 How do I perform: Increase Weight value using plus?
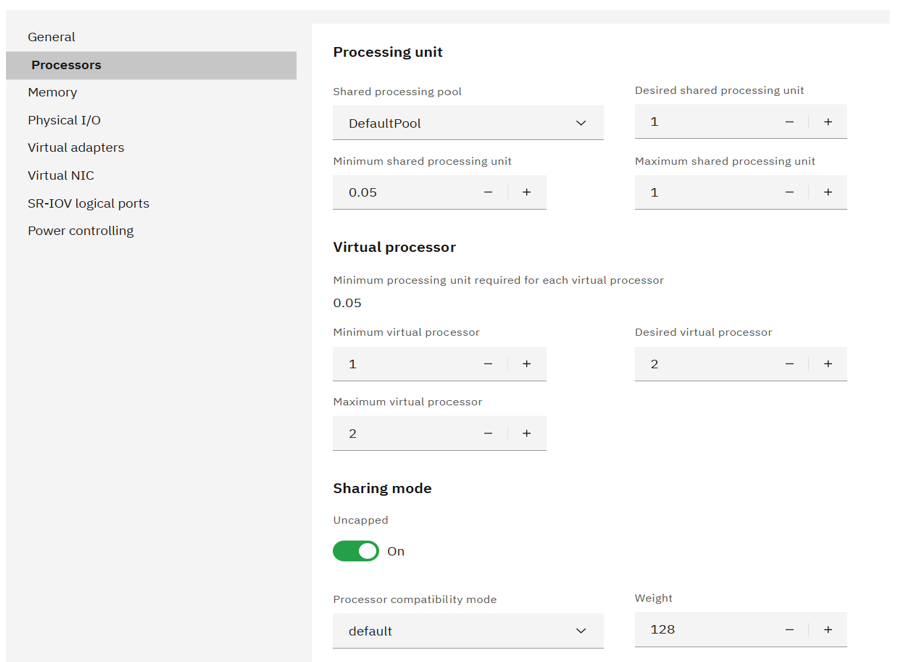click(x=828, y=629)
